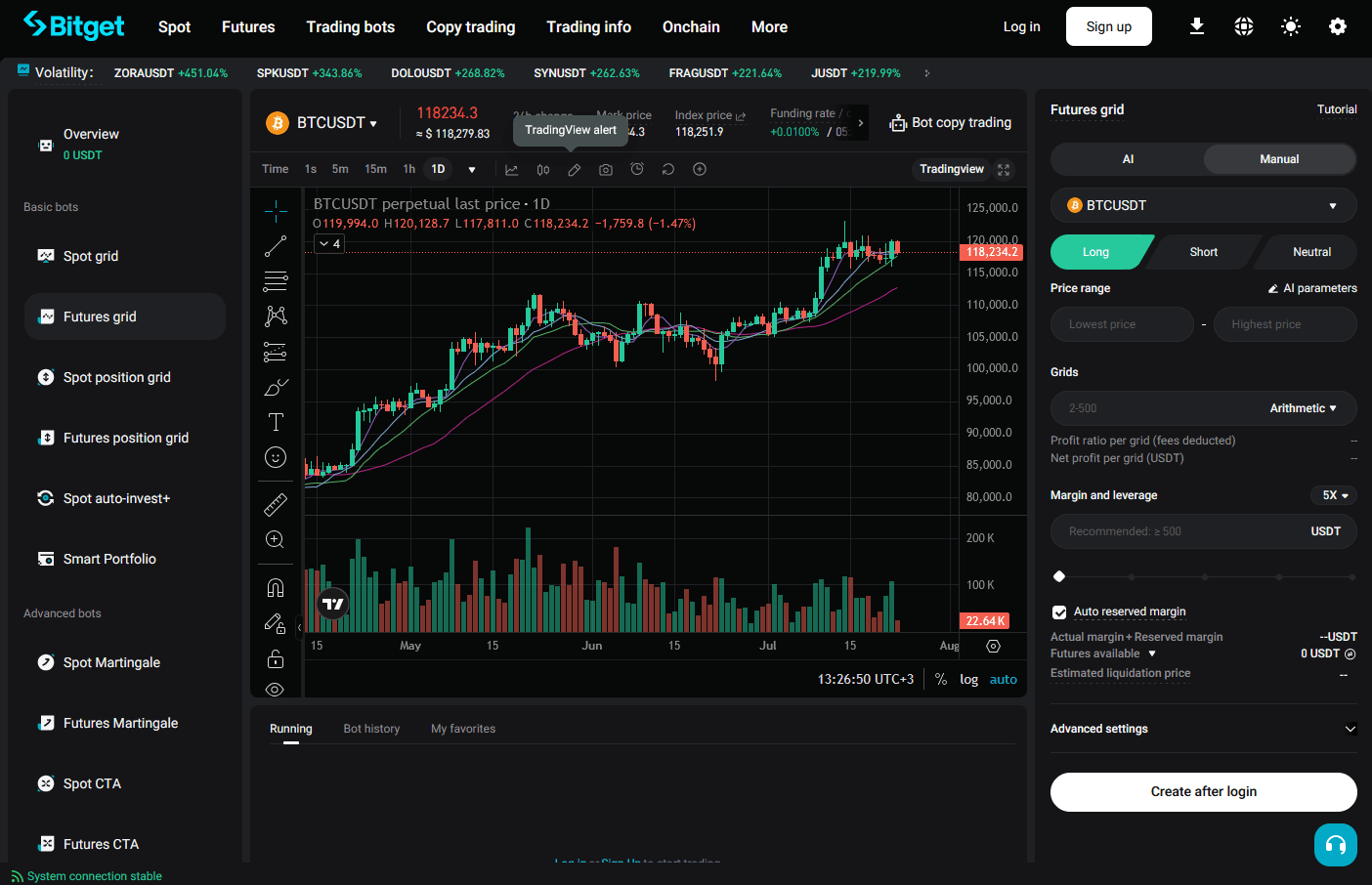Click the Bitget logo

coord(74,25)
